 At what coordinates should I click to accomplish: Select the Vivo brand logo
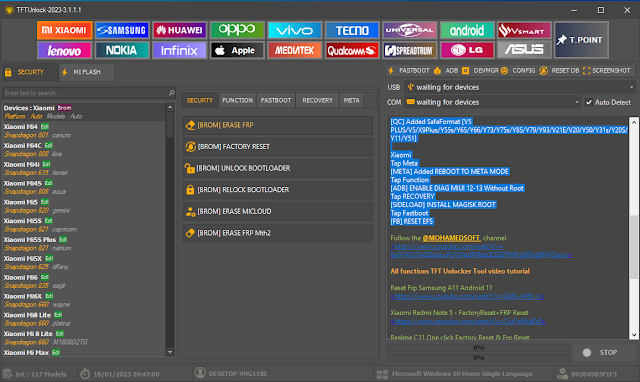coord(294,30)
